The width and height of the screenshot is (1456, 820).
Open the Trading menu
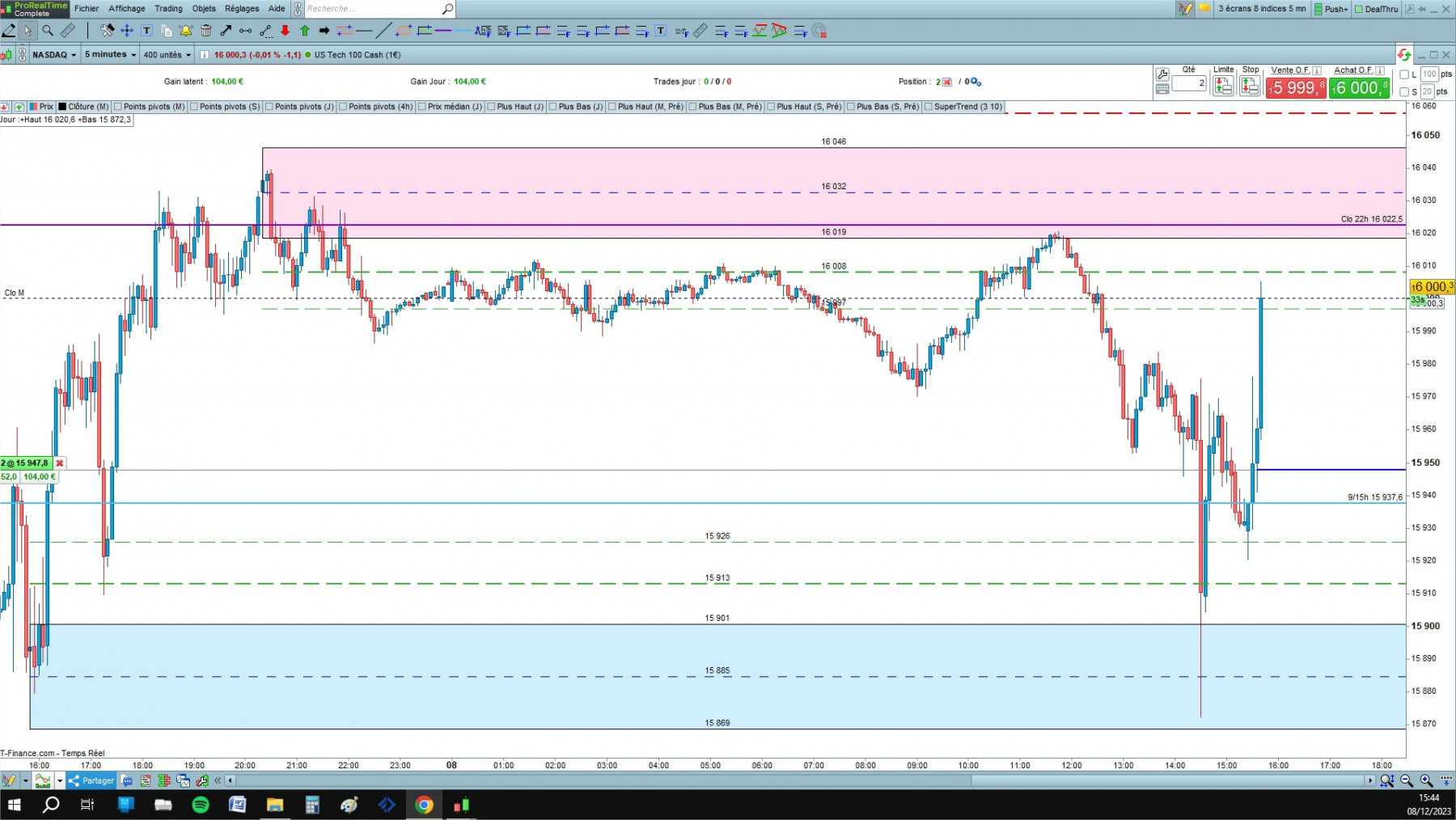coord(168,9)
